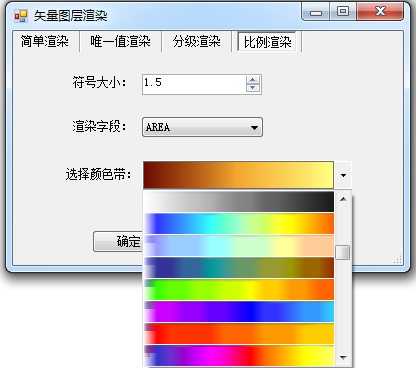
Task: Toggle the 选择颜色带 dropdown arrow
Action: (x=343, y=175)
